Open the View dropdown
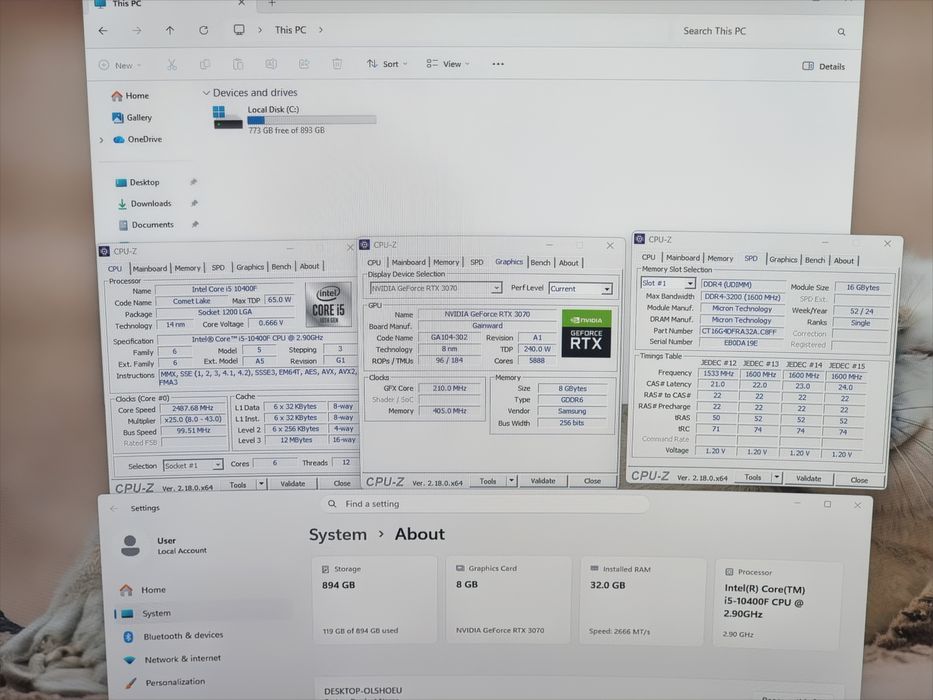This screenshot has width=933, height=700. (448, 64)
